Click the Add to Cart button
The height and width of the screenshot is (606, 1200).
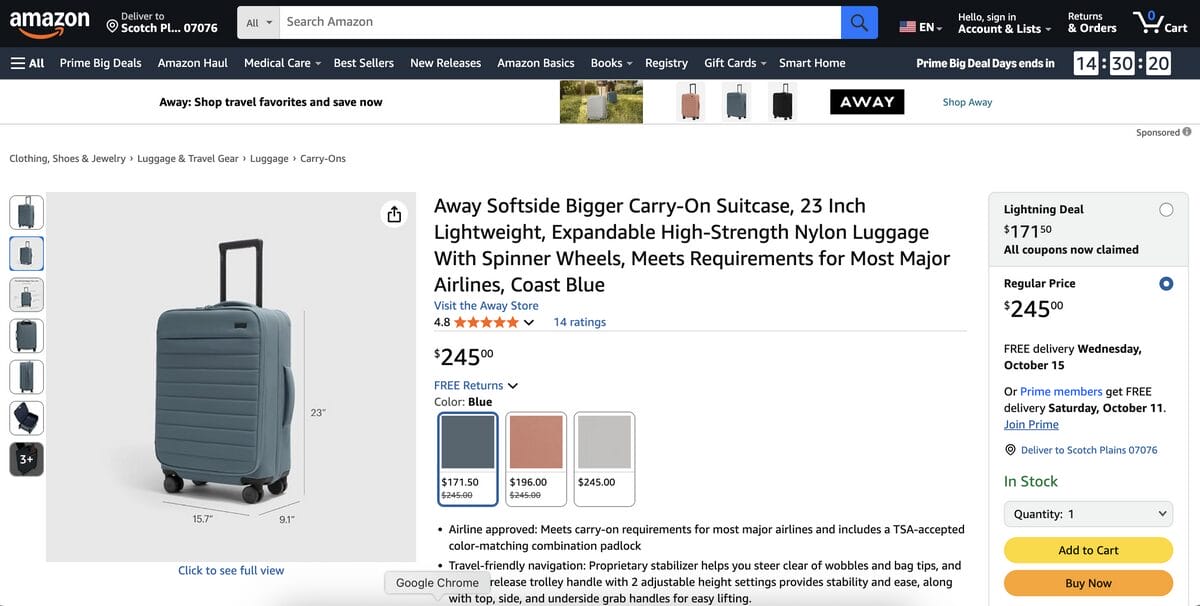point(1088,549)
